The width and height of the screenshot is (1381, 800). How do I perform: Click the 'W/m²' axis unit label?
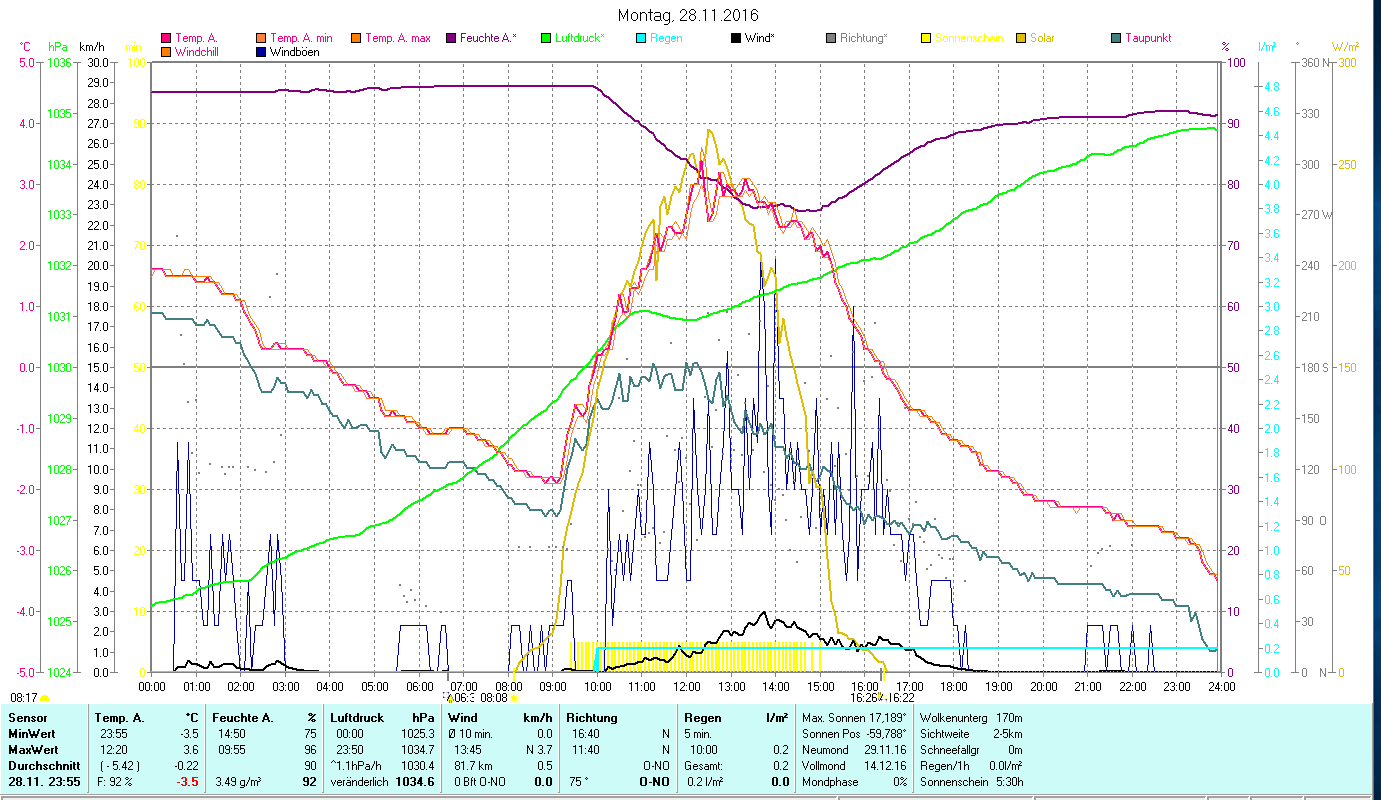1345,47
